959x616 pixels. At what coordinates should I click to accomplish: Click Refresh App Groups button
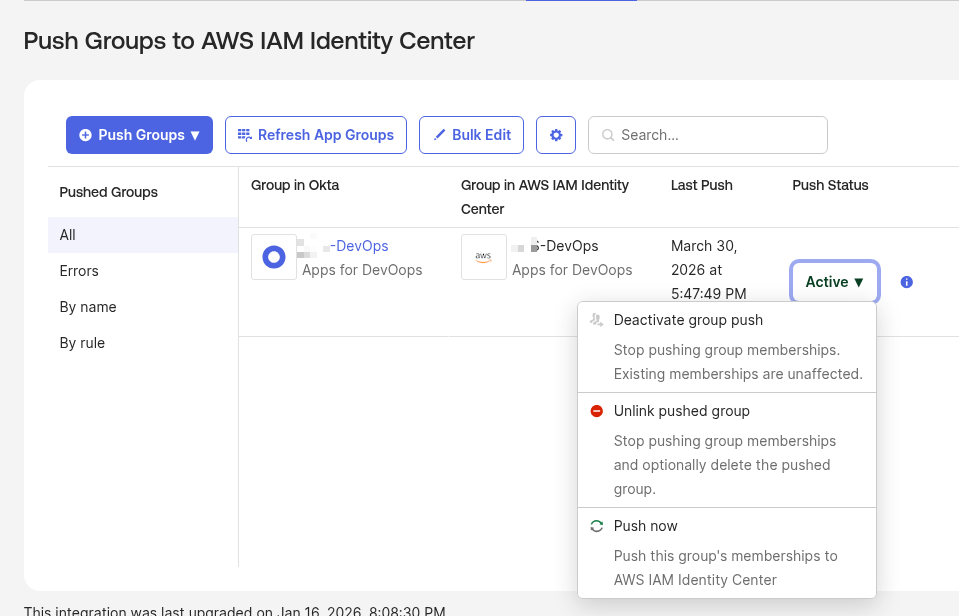click(316, 135)
